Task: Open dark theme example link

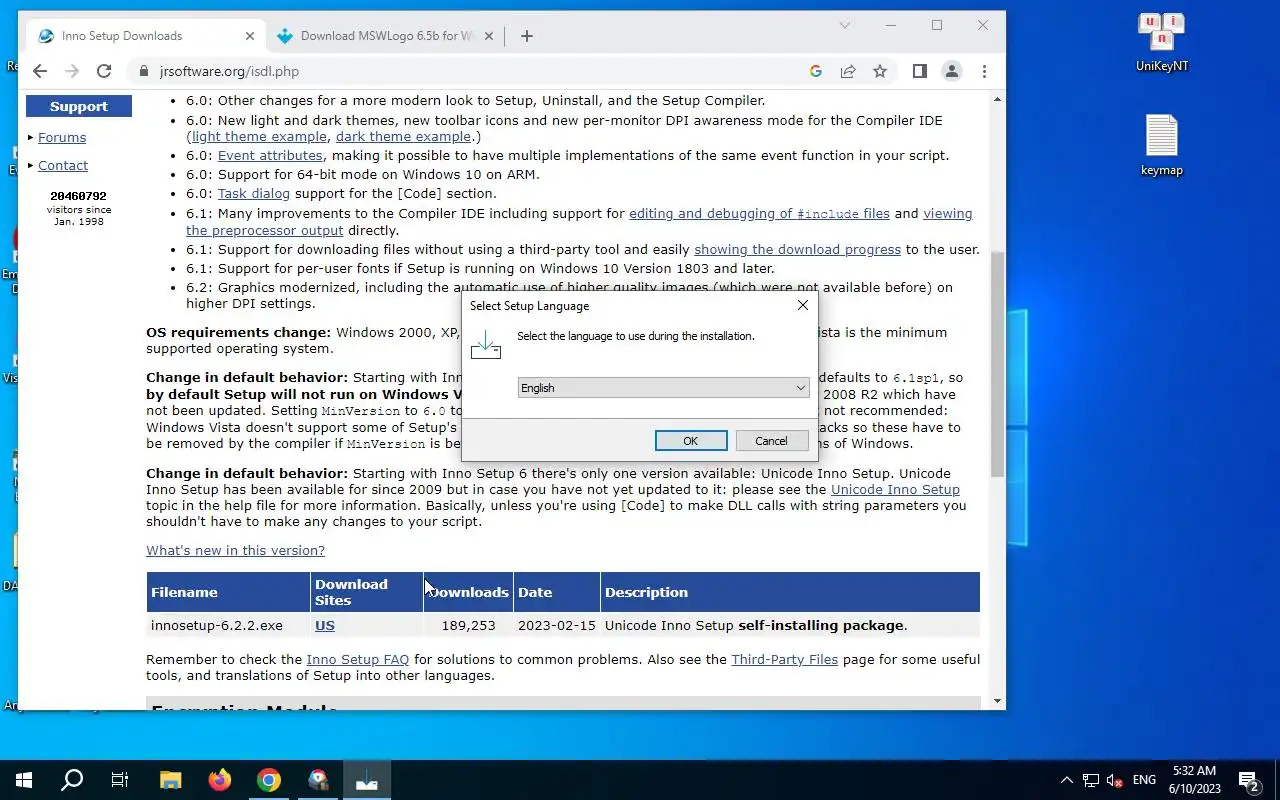Action: click(403, 137)
